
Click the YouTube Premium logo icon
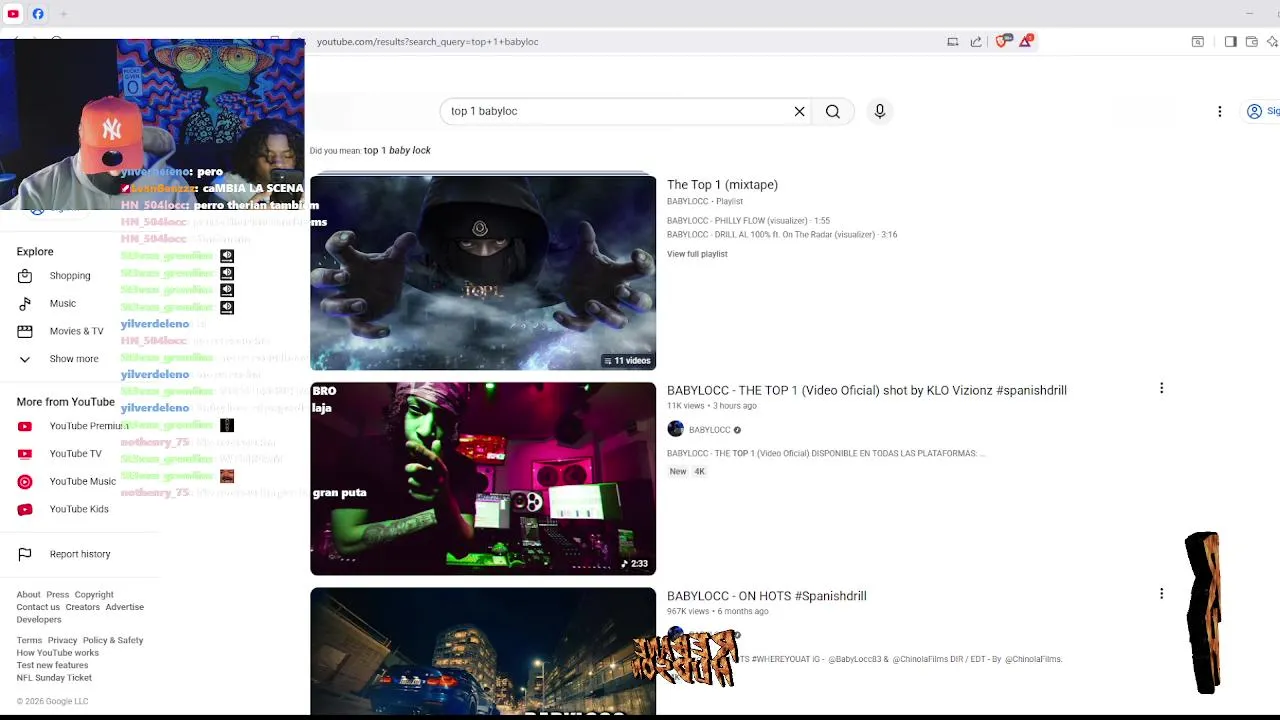25,426
